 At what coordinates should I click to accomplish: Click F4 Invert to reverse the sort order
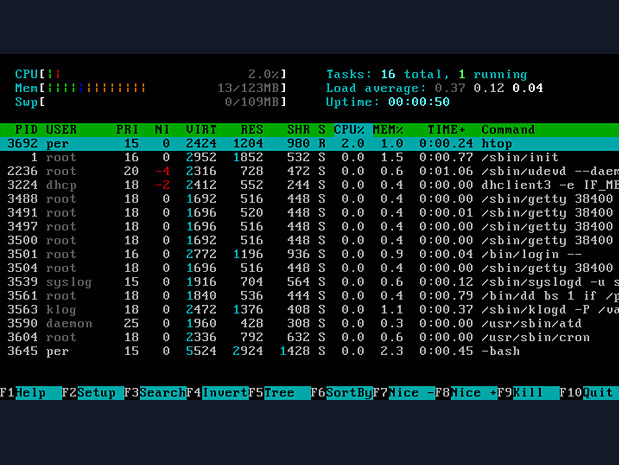tap(217, 393)
